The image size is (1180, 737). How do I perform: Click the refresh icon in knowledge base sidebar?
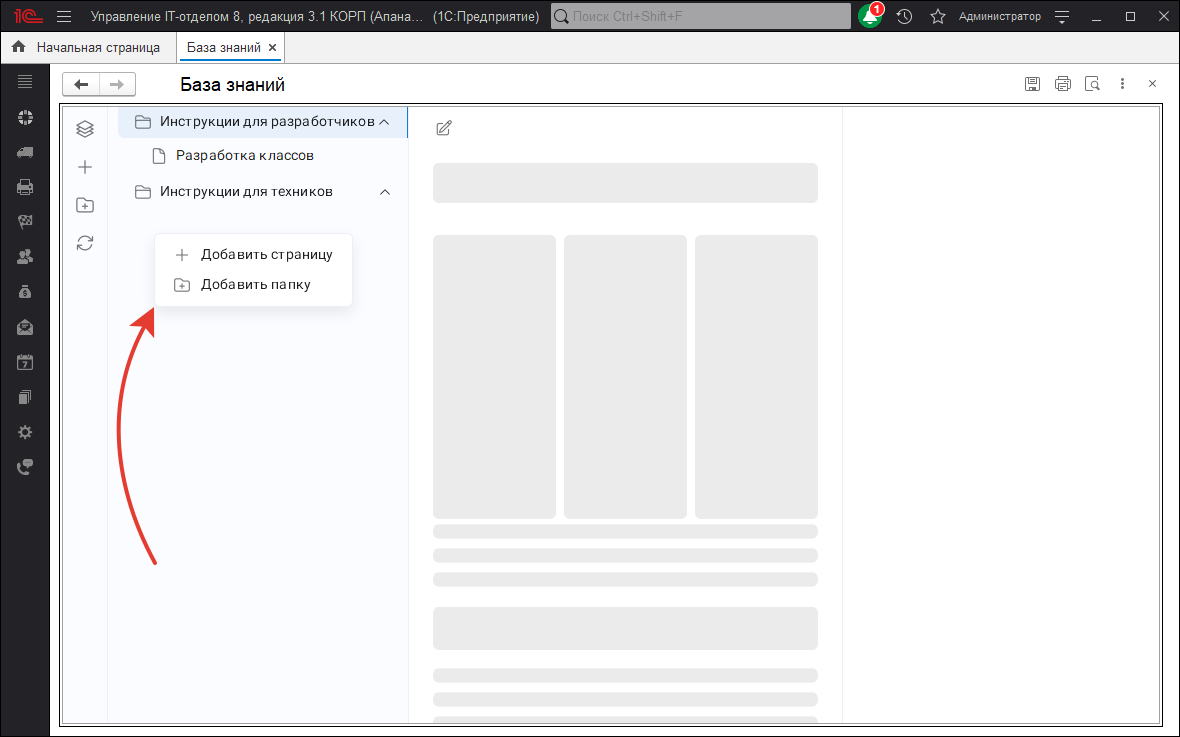(85, 243)
